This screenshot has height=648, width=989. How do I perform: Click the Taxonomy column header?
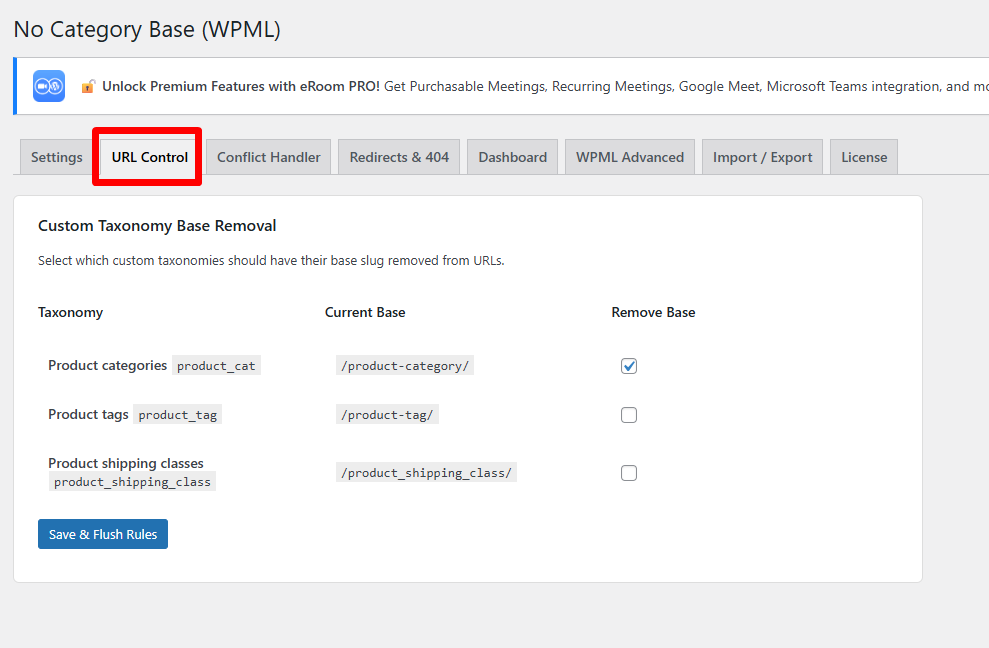click(70, 312)
